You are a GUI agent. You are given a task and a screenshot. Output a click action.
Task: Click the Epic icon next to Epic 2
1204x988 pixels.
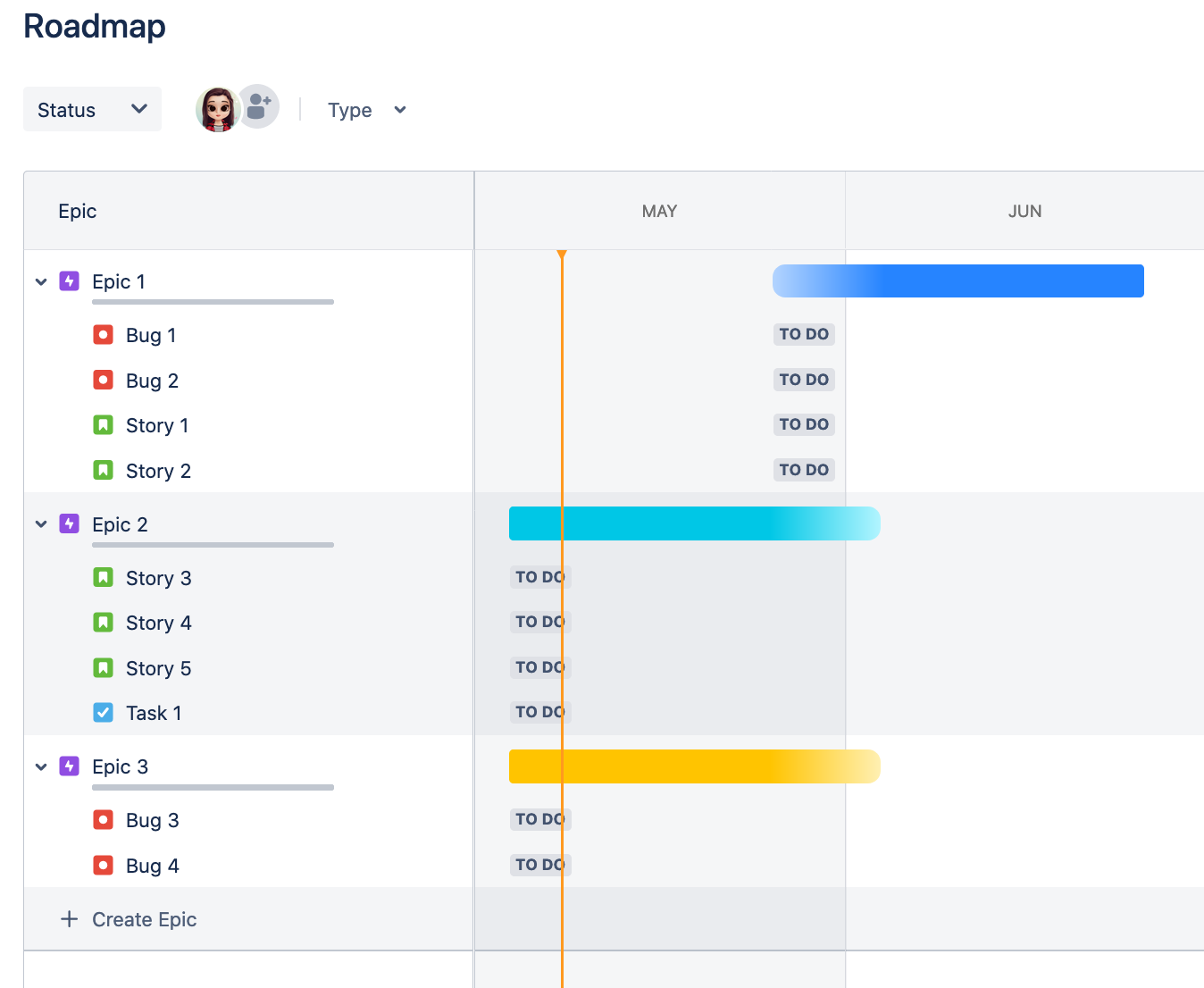(x=69, y=523)
